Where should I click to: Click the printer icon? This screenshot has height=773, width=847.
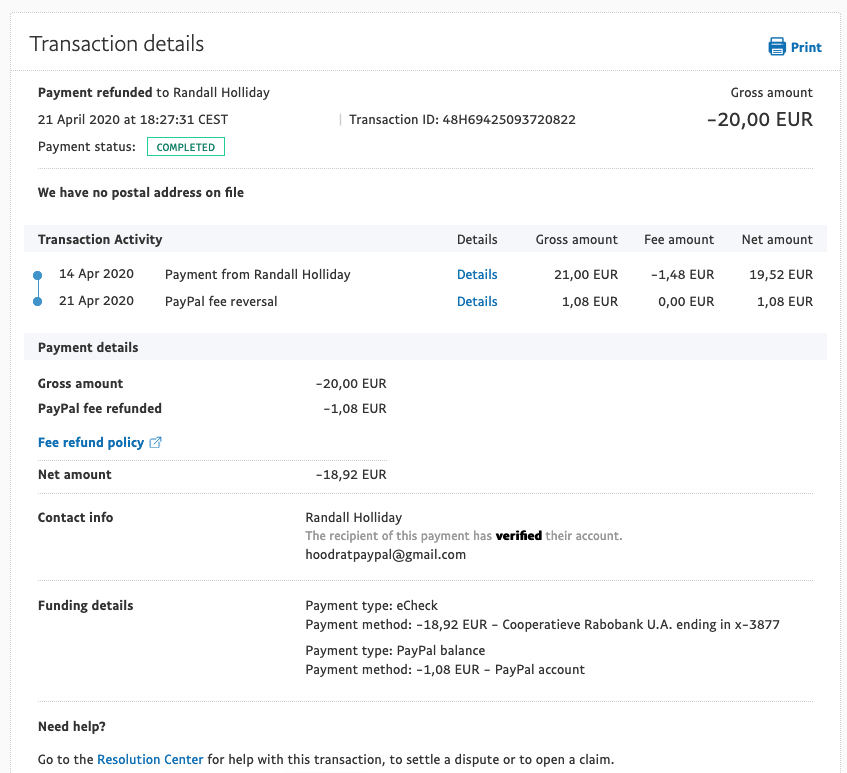pyautogui.click(x=777, y=46)
